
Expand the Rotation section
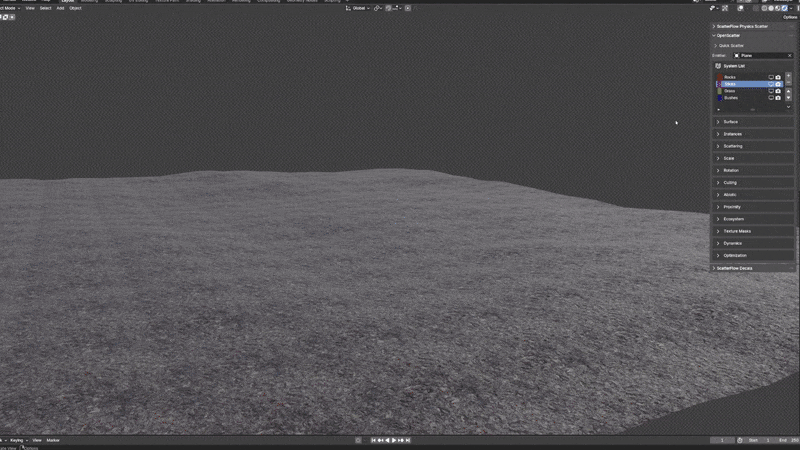pyautogui.click(x=753, y=170)
